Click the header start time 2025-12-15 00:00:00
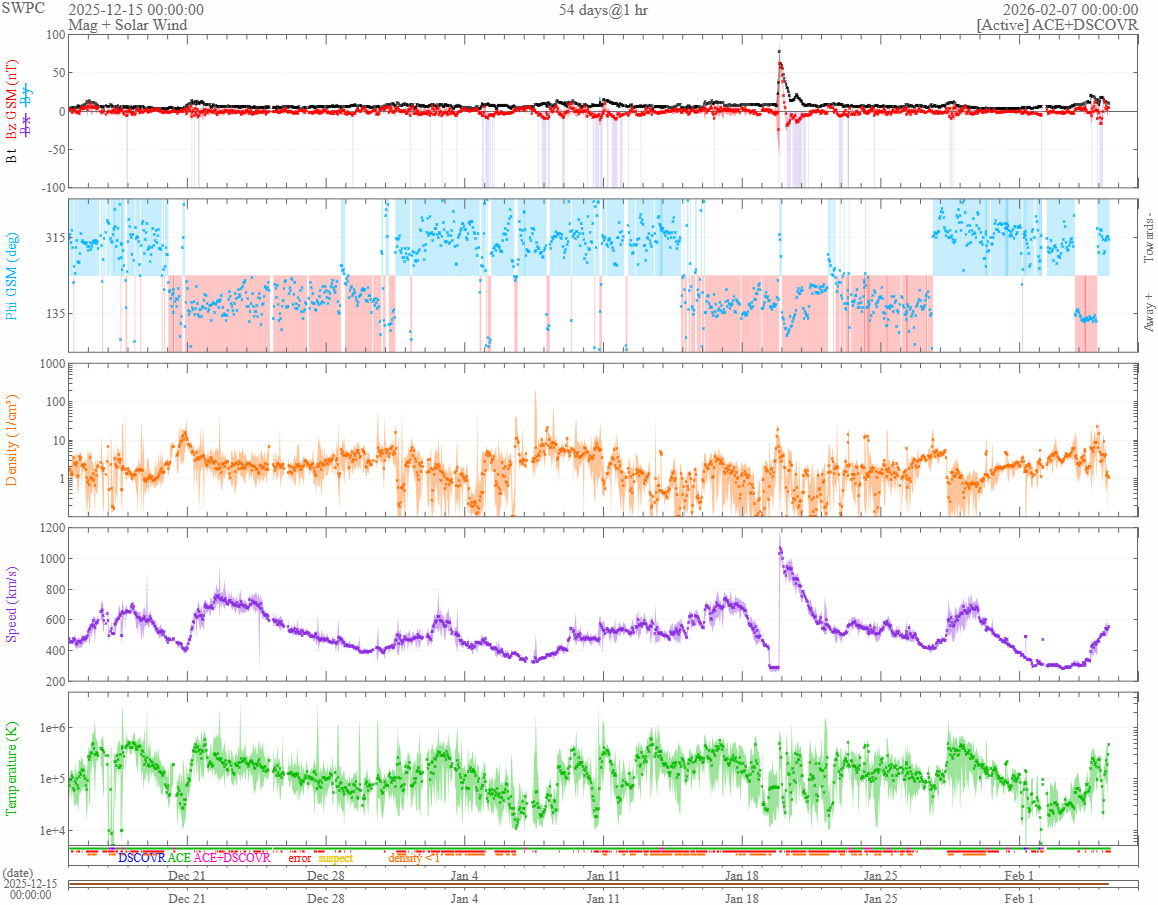 pyautogui.click(x=136, y=10)
